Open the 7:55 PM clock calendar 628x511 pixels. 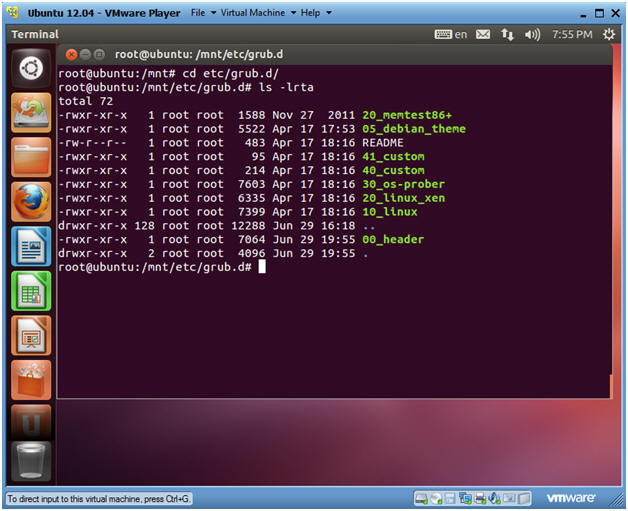coord(572,34)
